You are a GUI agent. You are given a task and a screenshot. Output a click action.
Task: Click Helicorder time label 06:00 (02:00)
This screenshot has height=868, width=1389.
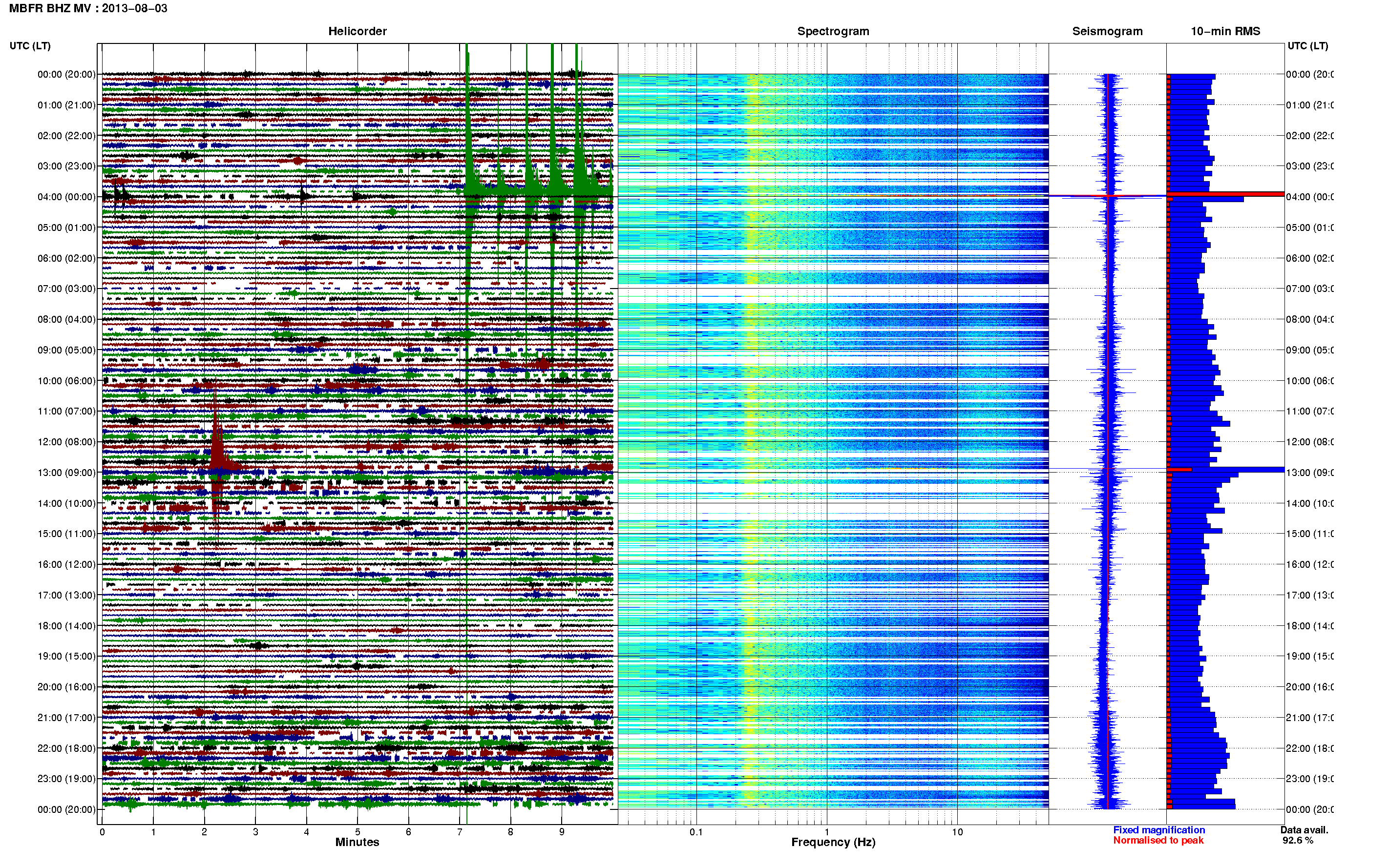pyautogui.click(x=66, y=258)
